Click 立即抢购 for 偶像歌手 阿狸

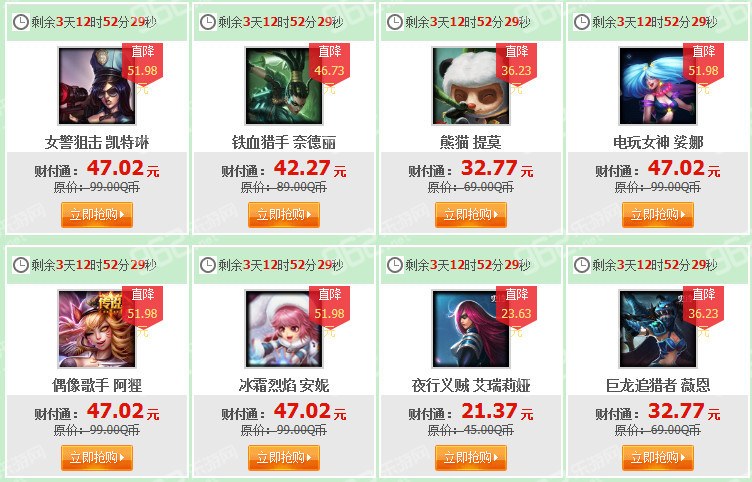click(x=97, y=458)
